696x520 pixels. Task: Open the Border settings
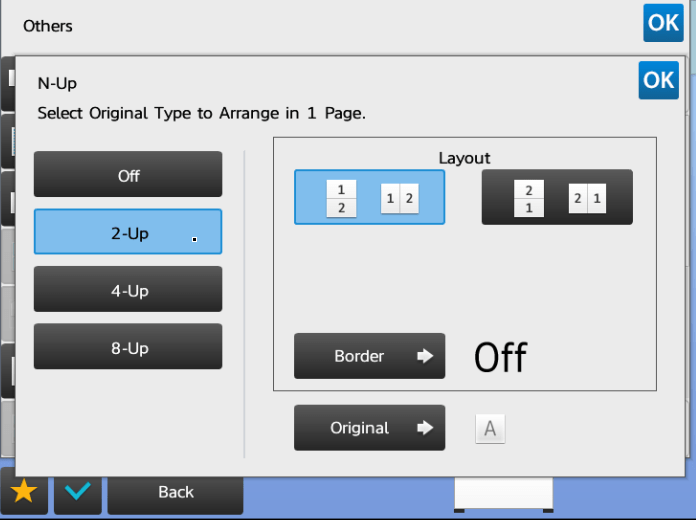click(x=369, y=356)
